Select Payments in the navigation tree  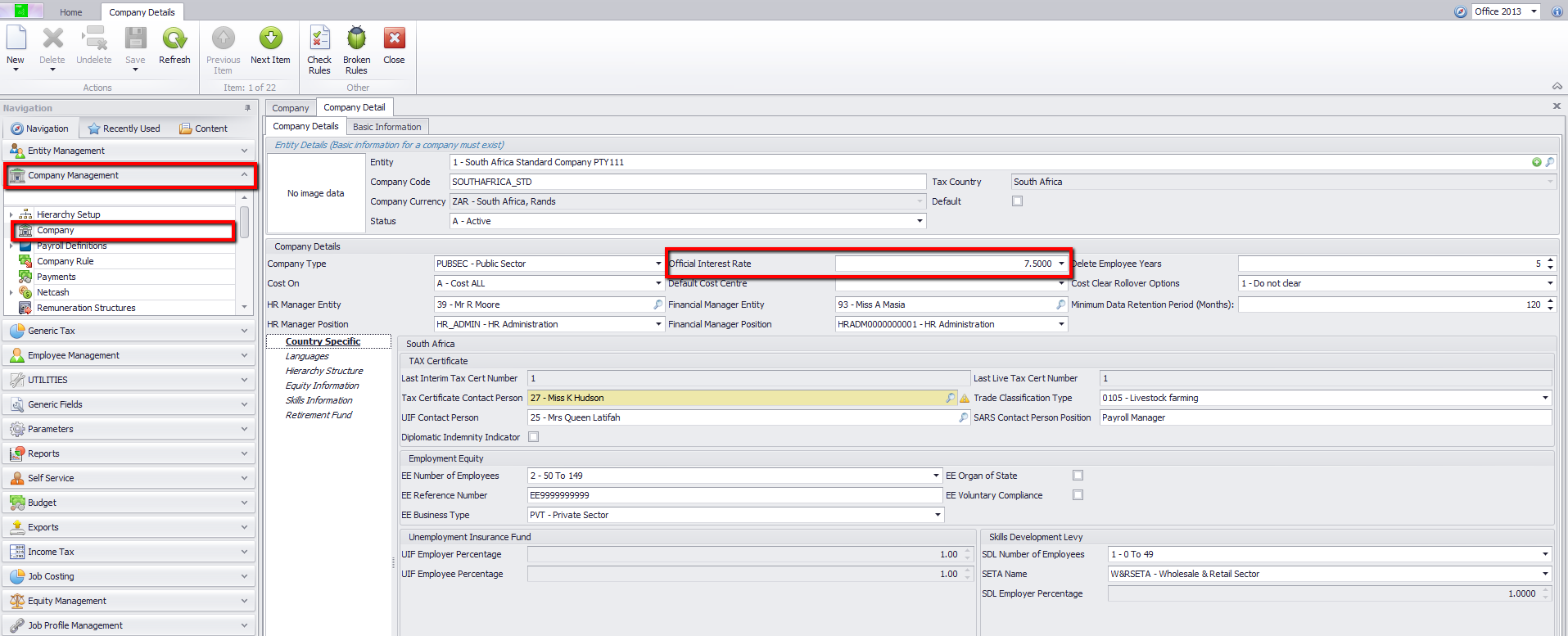(56, 277)
